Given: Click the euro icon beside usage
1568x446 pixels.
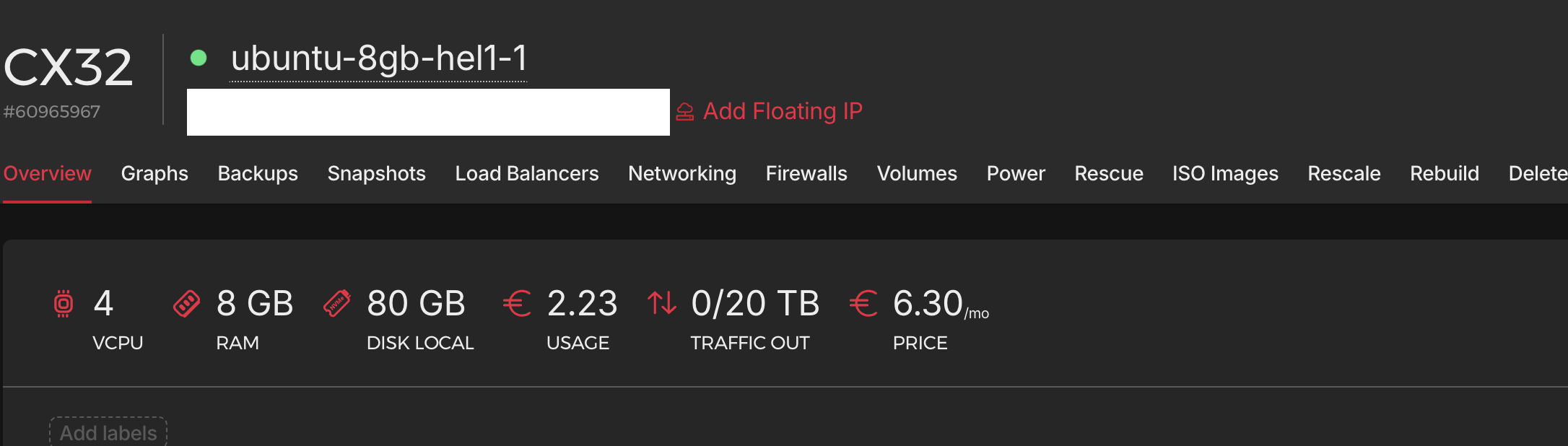Looking at the screenshot, I should (517, 304).
